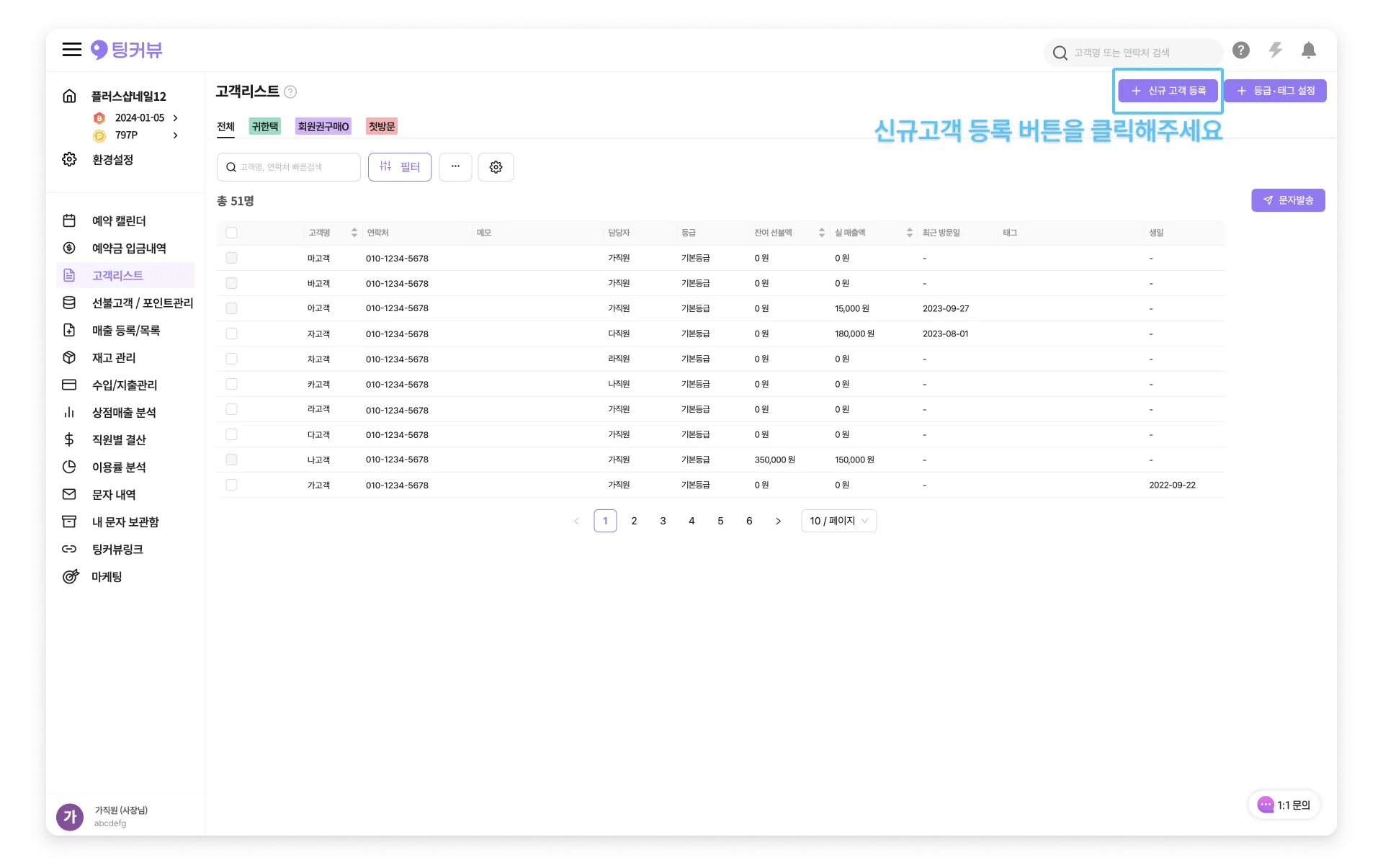
Task: Expand the 797P points chevron
Action: tap(175, 135)
